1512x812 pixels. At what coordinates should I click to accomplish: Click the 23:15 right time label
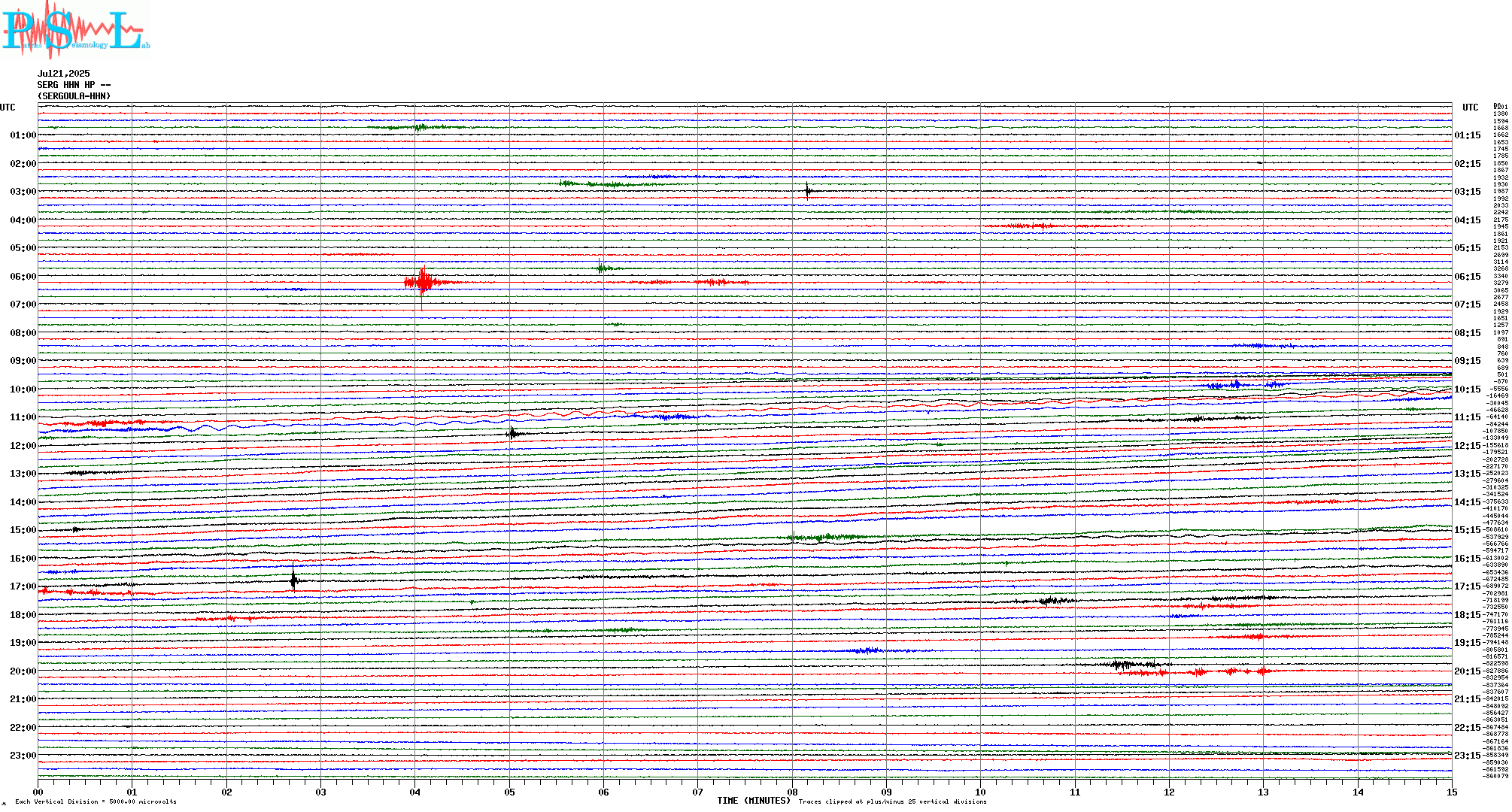1468,756
